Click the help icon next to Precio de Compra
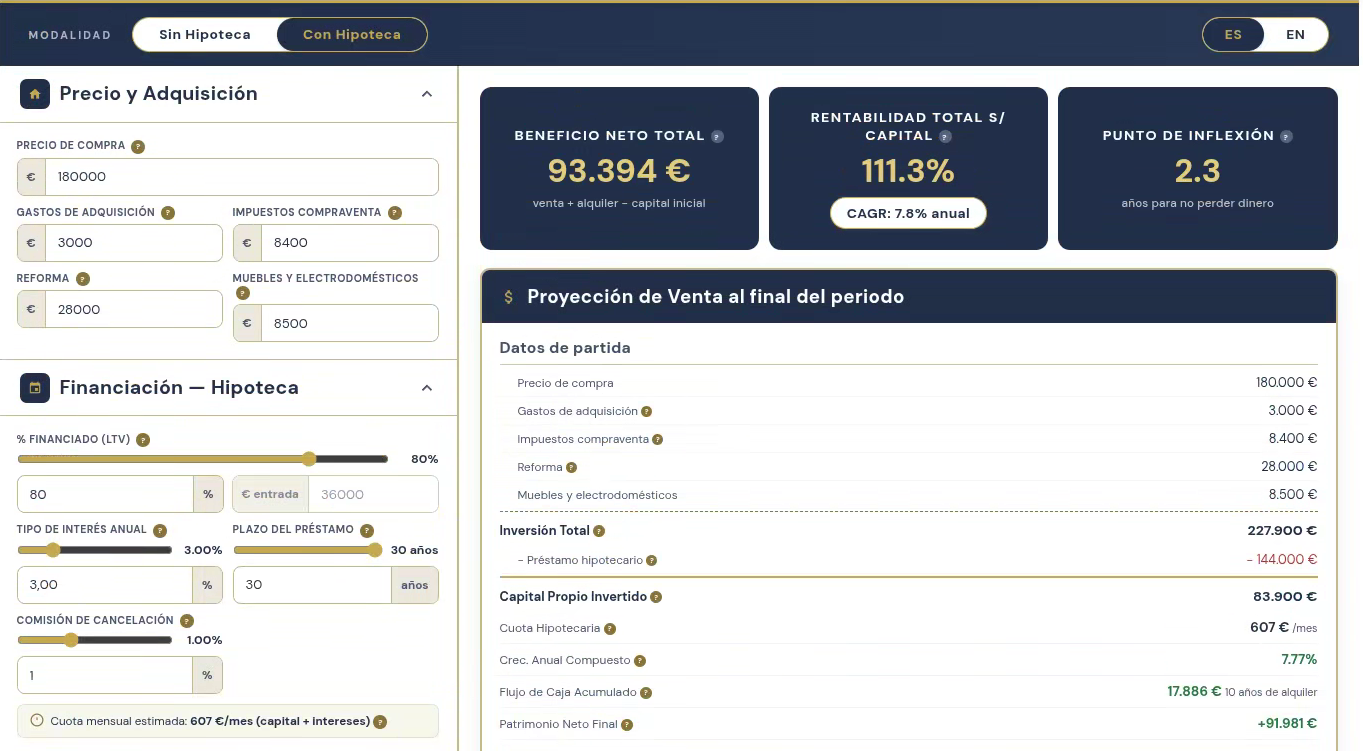 (x=138, y=146)
